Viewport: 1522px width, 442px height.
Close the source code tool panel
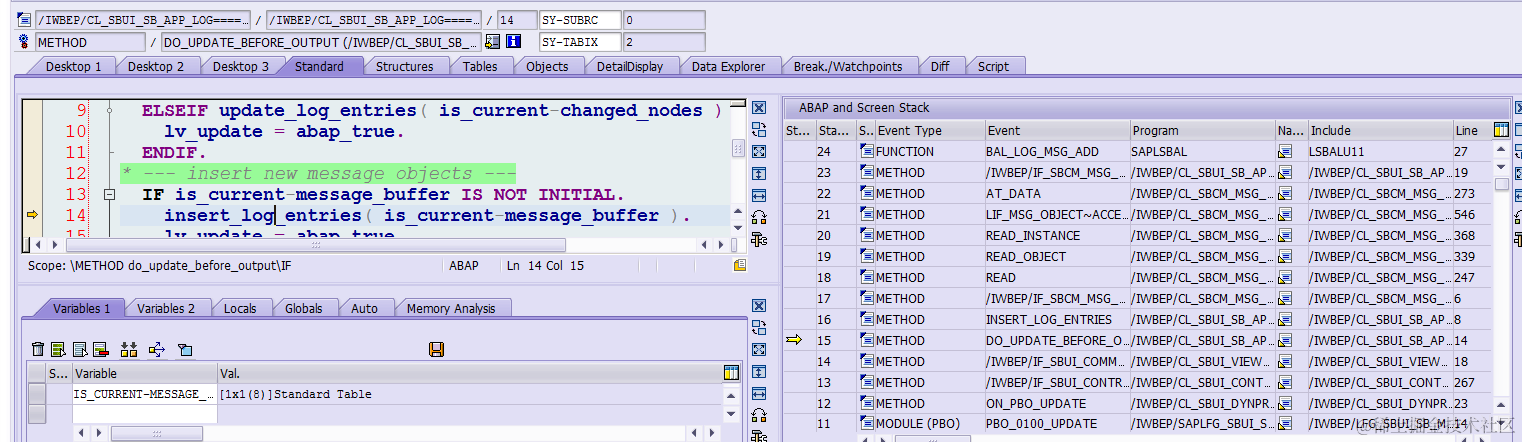759,108
